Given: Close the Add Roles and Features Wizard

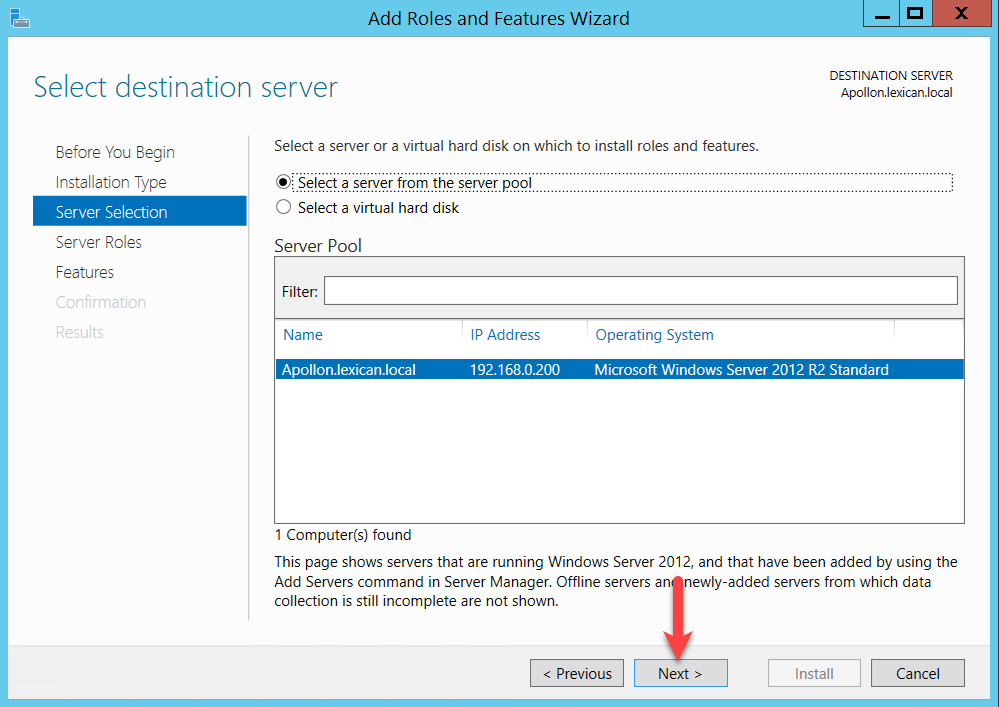Looking at the screenshot, I should click(x=960, y=14).
